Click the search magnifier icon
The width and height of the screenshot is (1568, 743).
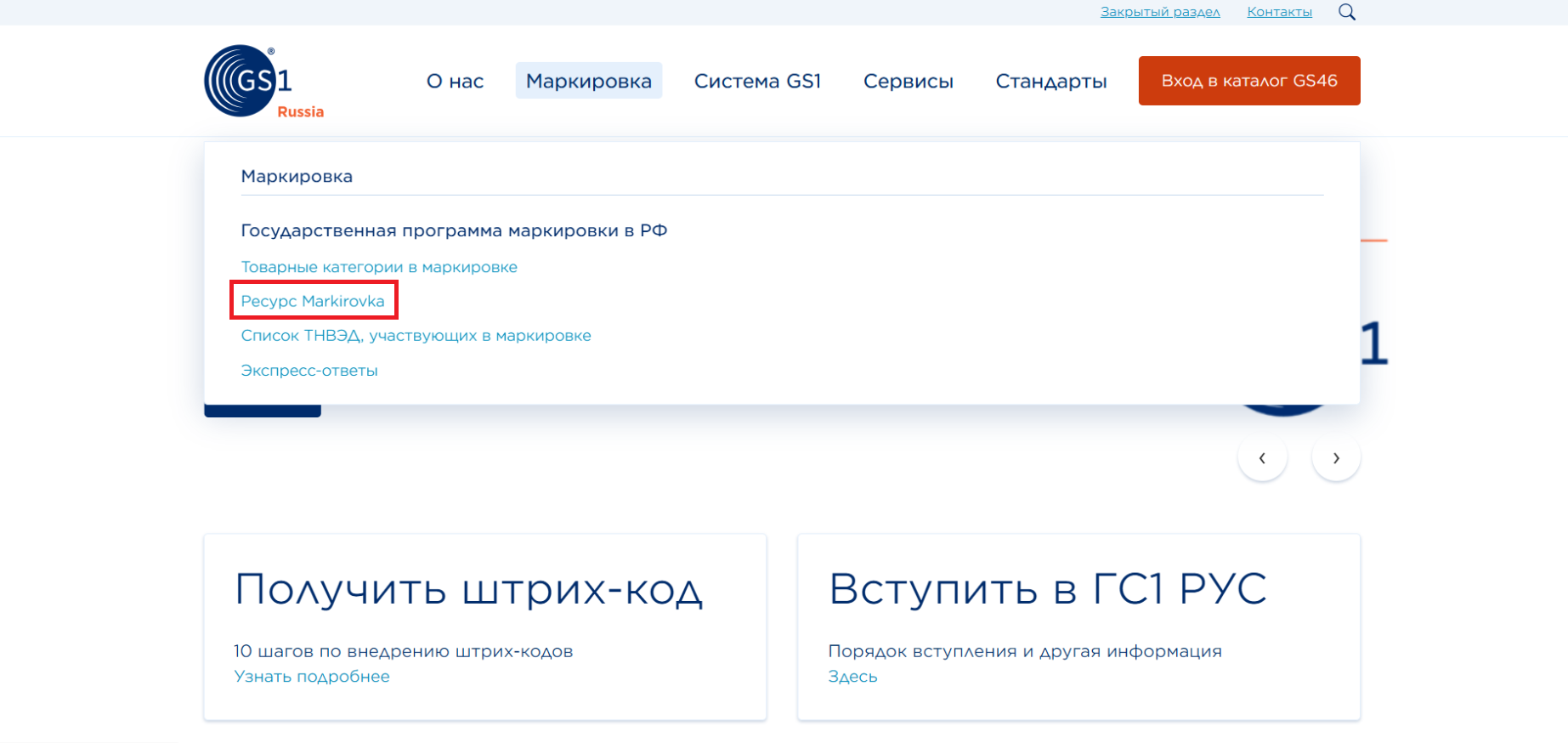1347,12
